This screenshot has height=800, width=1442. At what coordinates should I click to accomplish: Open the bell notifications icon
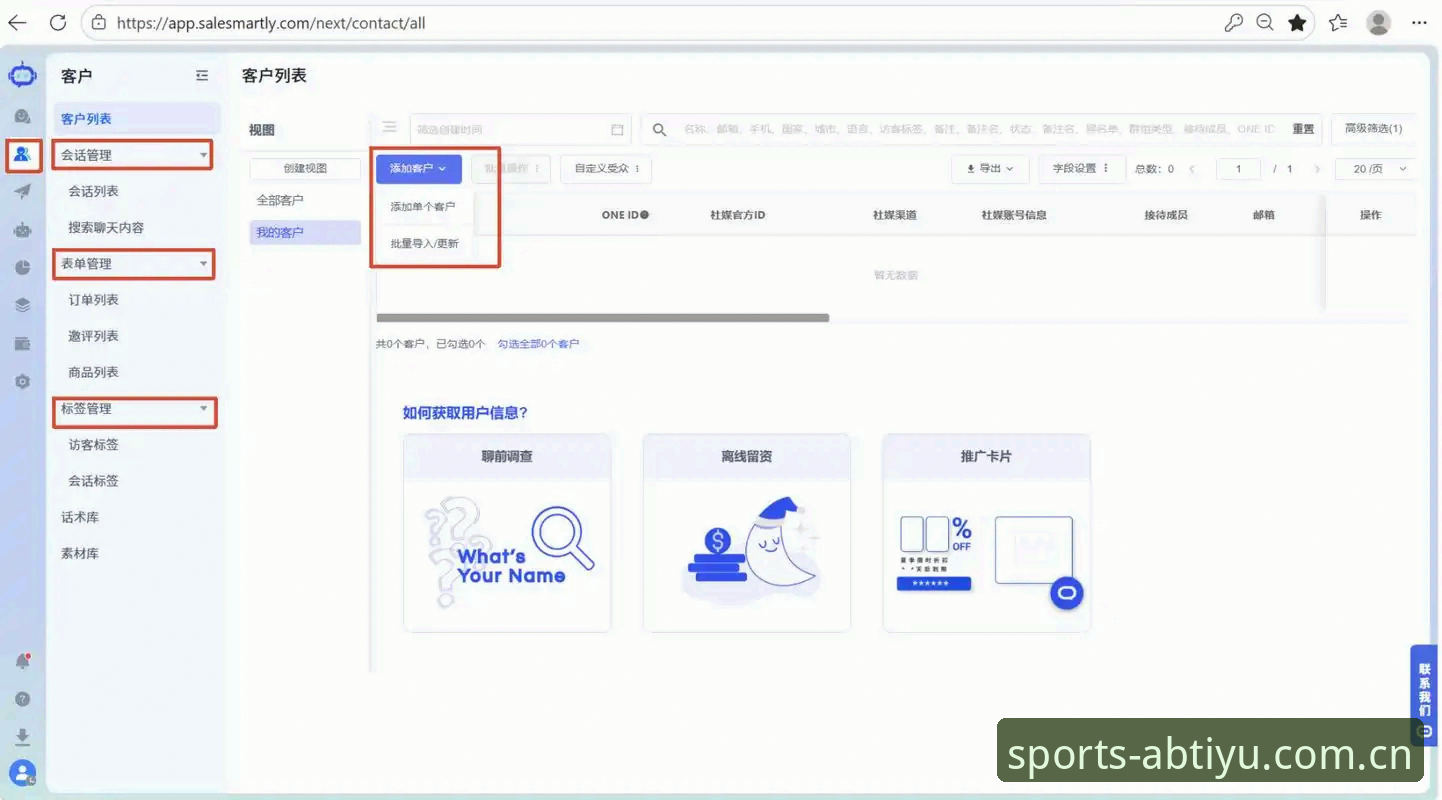point(22,661)
